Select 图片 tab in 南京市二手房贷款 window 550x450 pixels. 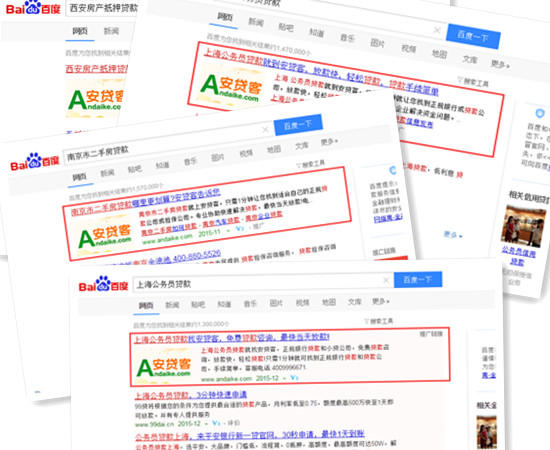218,157
